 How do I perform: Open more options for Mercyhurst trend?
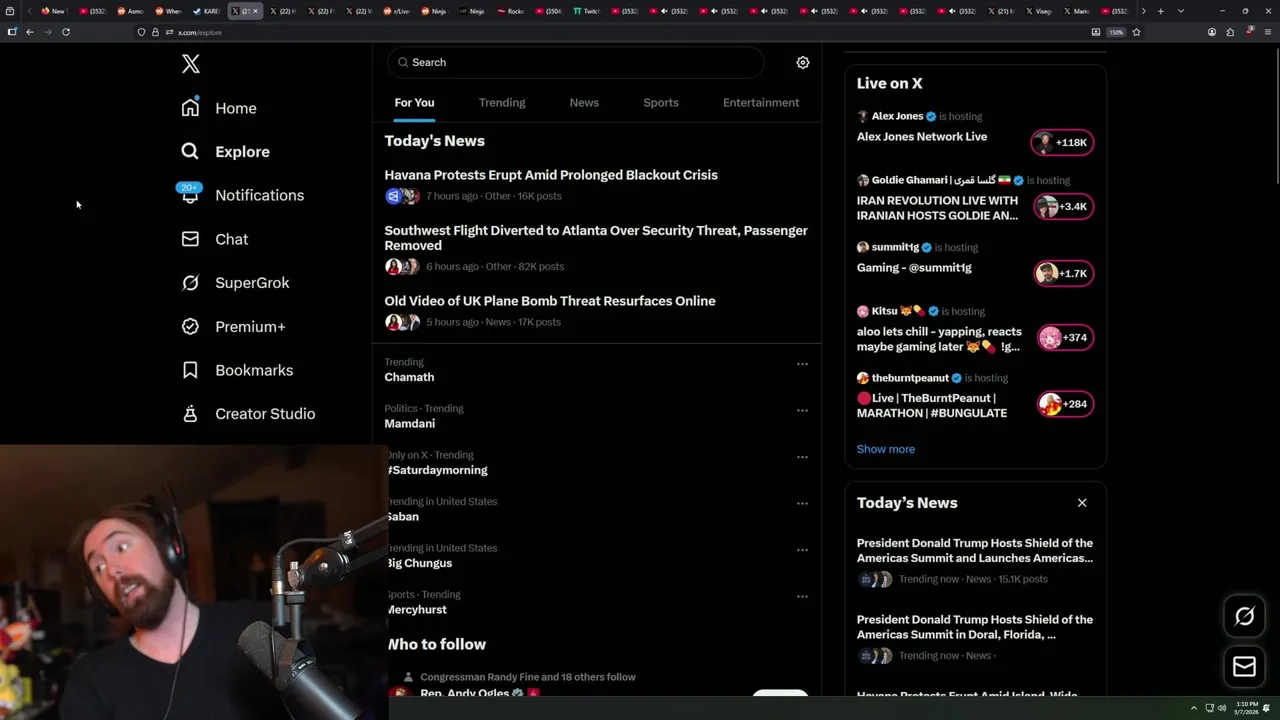click(x=802, y=597)
